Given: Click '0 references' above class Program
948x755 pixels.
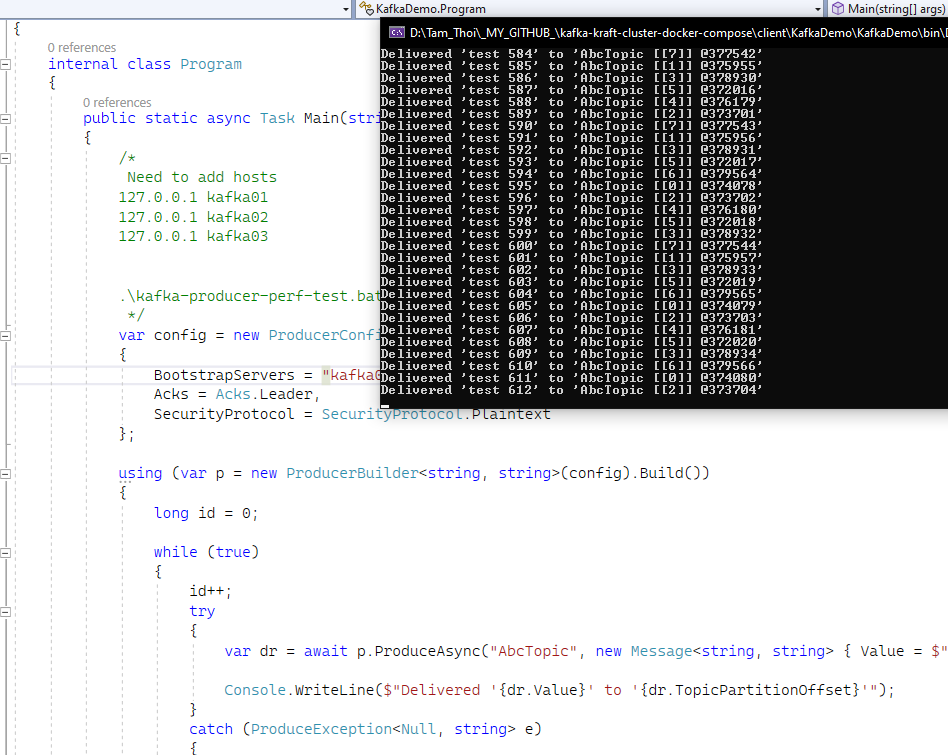Looking at the screenshot, I should point(82,48).
